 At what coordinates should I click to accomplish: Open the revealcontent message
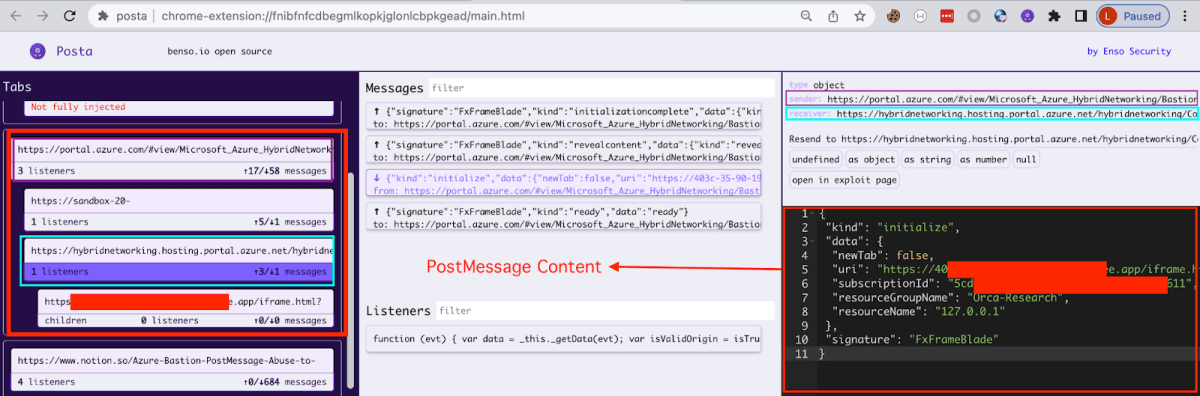[564, 151]
